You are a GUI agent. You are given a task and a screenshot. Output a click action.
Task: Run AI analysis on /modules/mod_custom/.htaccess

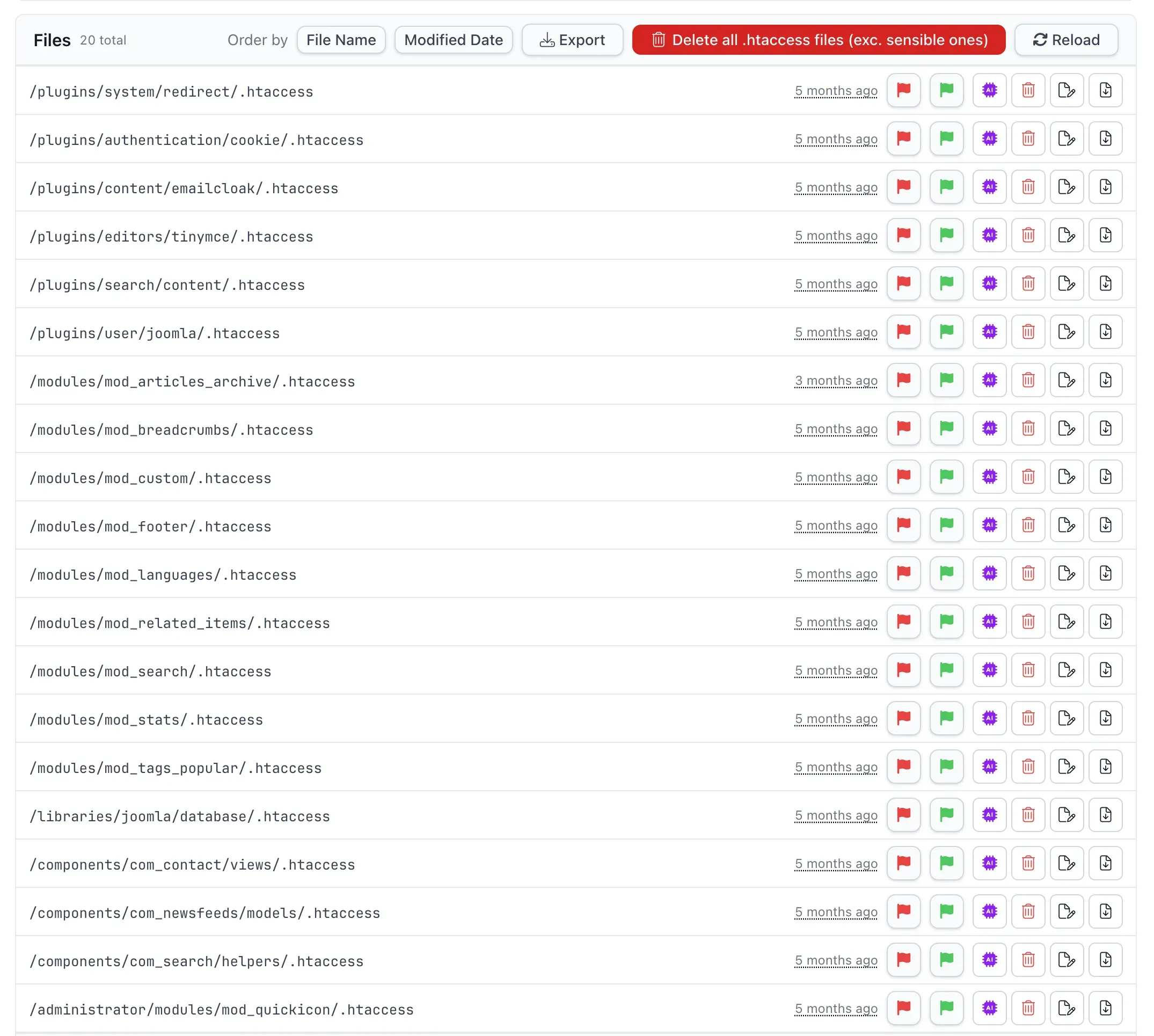(x=990, y=477)
